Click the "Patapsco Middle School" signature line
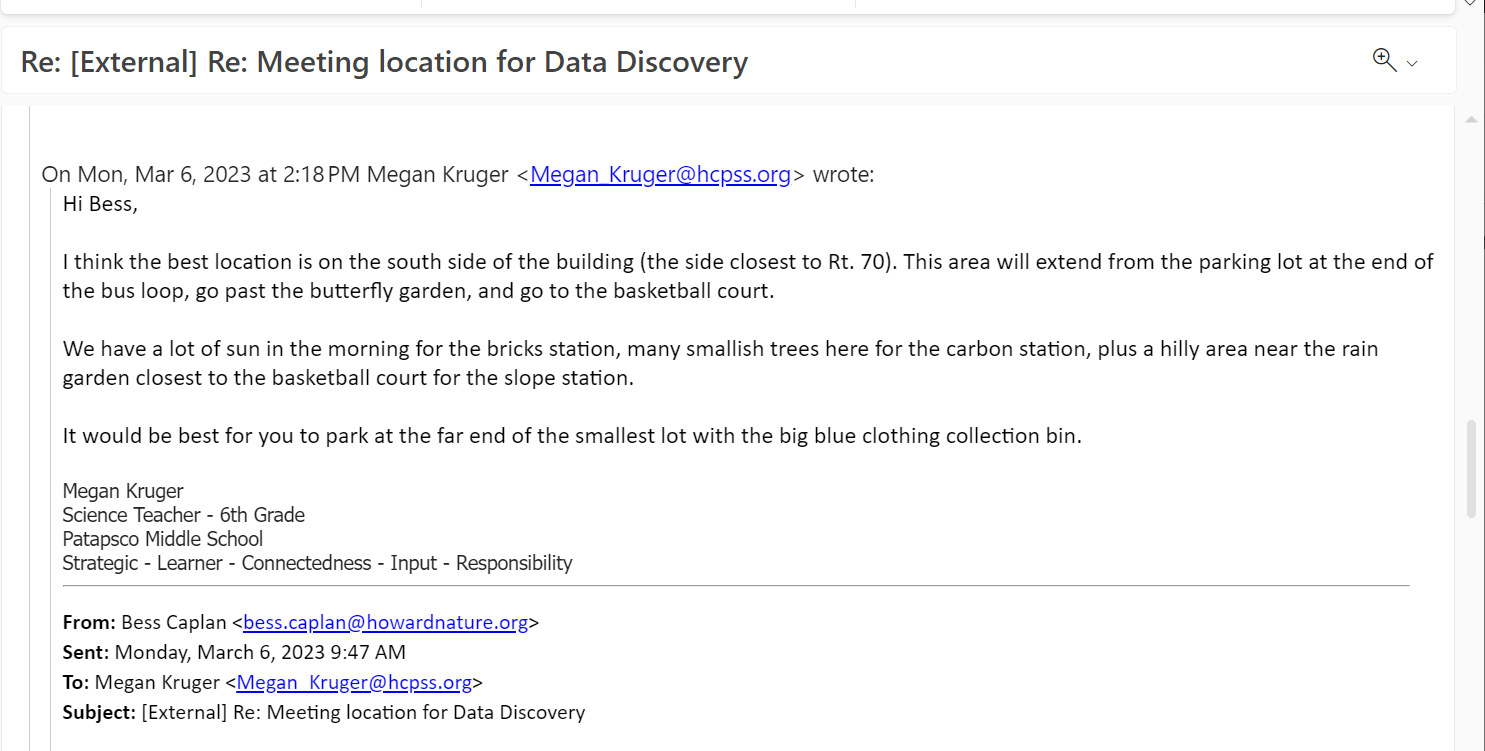The height and width of the screenshot is (751, 1485). (163, 539)
